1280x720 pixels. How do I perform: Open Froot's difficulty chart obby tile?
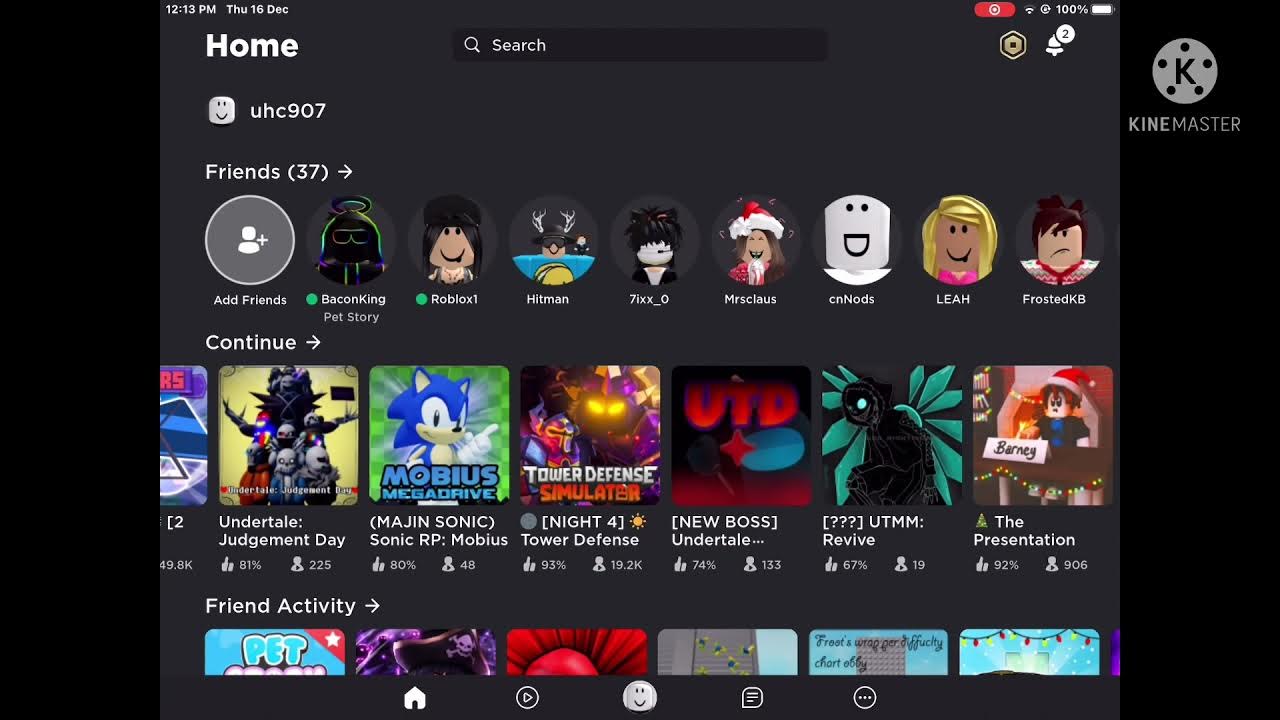click(x=878, y=652)
